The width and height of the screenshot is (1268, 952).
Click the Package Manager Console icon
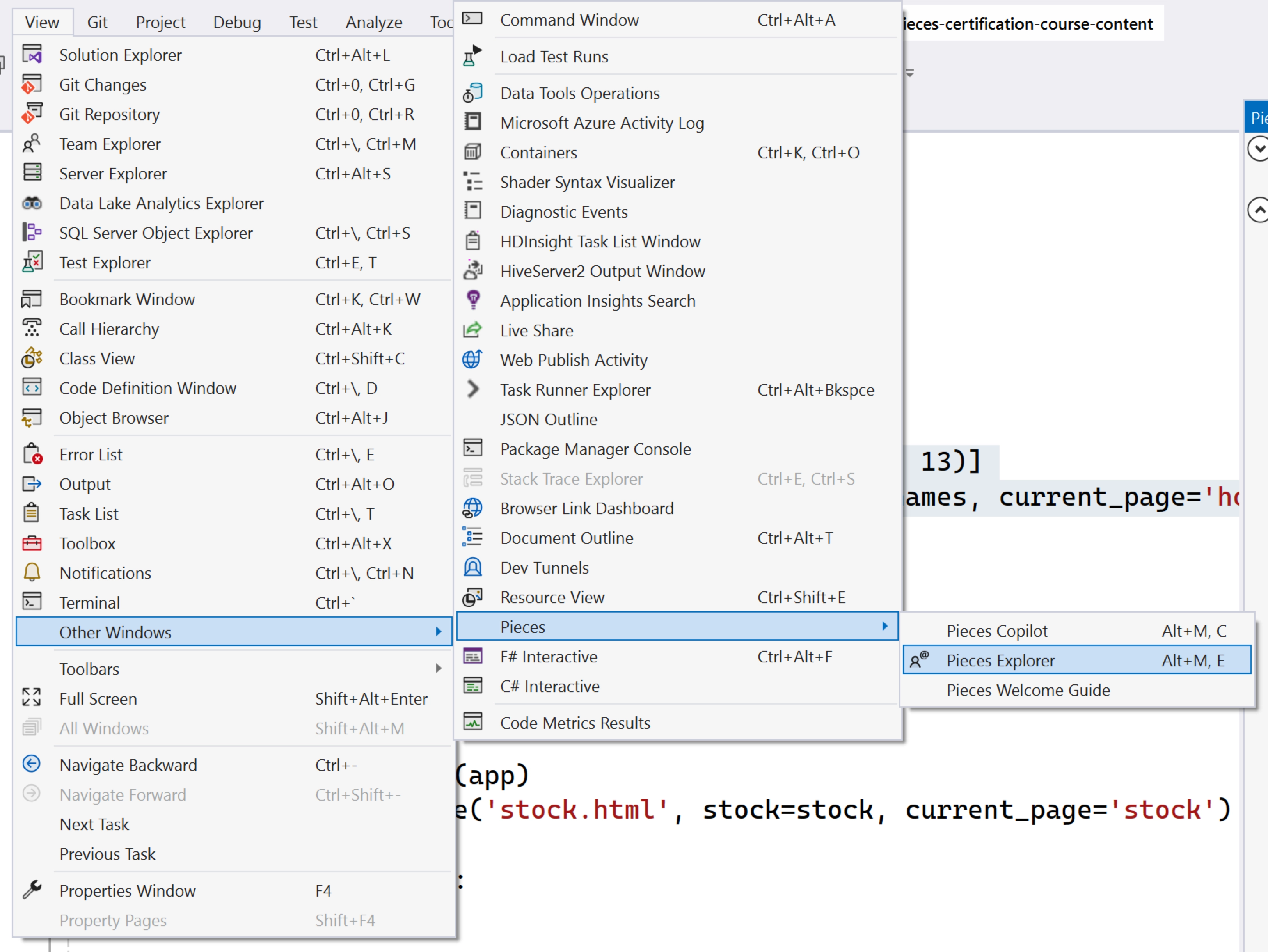(x=473, y=449)
